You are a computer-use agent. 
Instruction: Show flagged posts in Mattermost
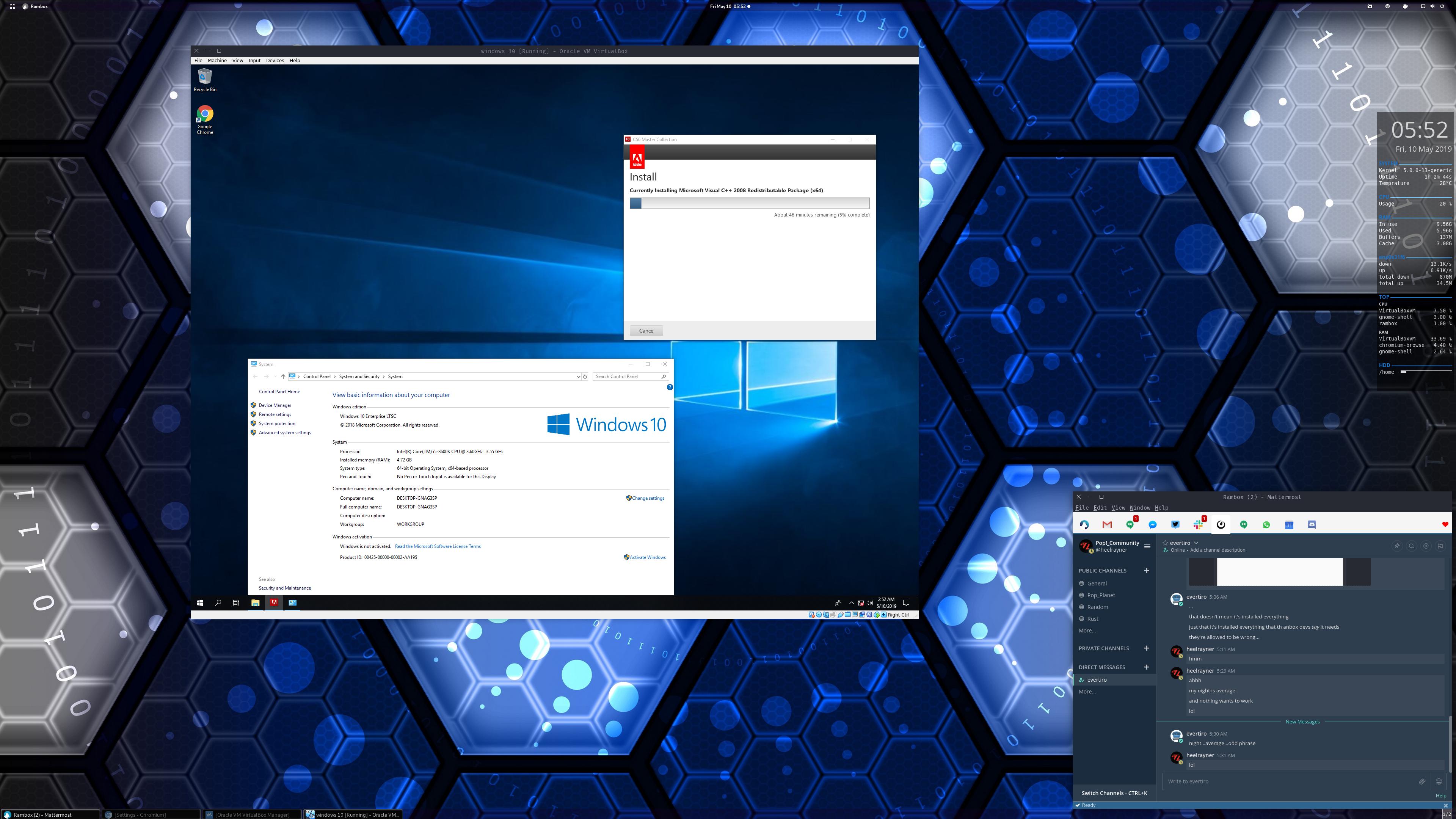point(1440,546)
